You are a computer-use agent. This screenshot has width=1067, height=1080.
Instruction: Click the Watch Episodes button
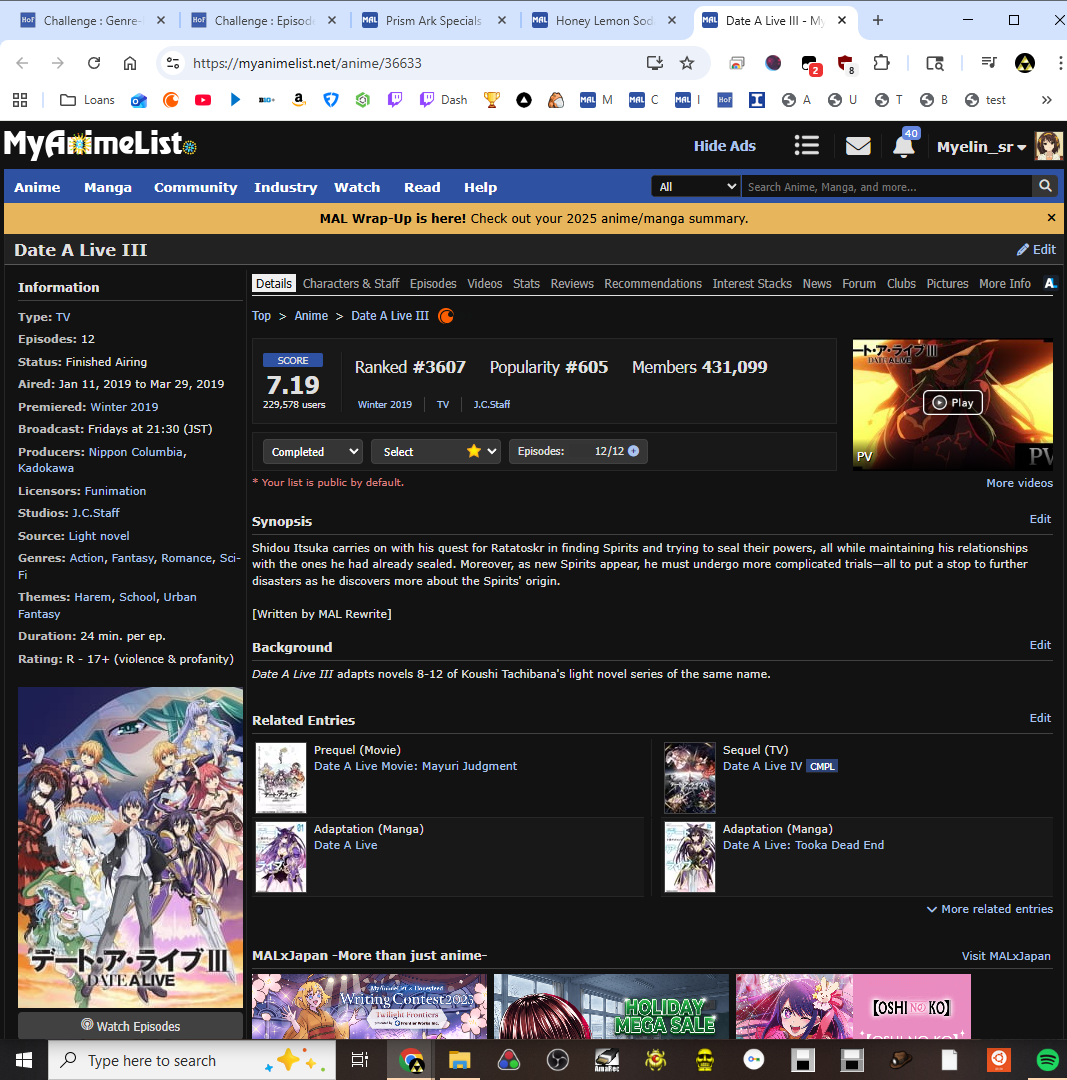(x=130, y=1026)
